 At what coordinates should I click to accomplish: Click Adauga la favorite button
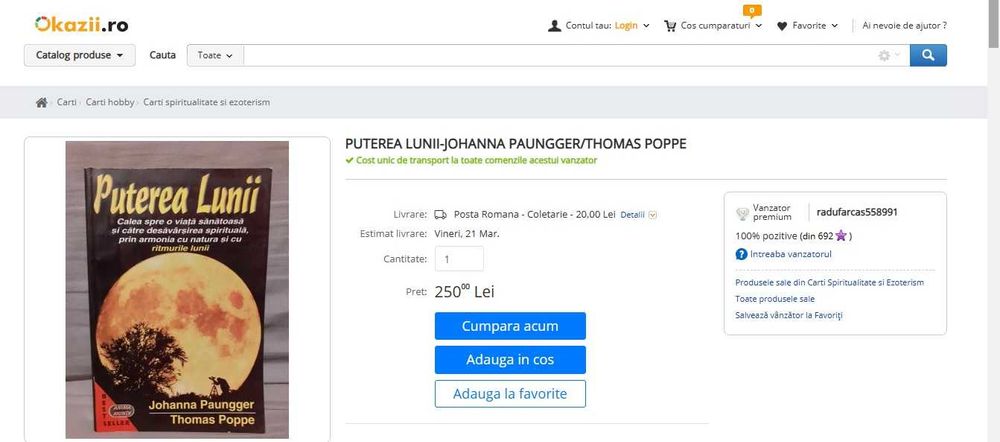[x=510, y=394]
